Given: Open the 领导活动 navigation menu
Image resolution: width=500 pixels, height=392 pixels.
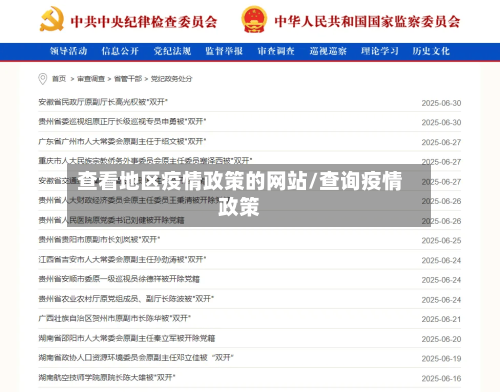Looking at the screenshot, I should pos(69,51).
